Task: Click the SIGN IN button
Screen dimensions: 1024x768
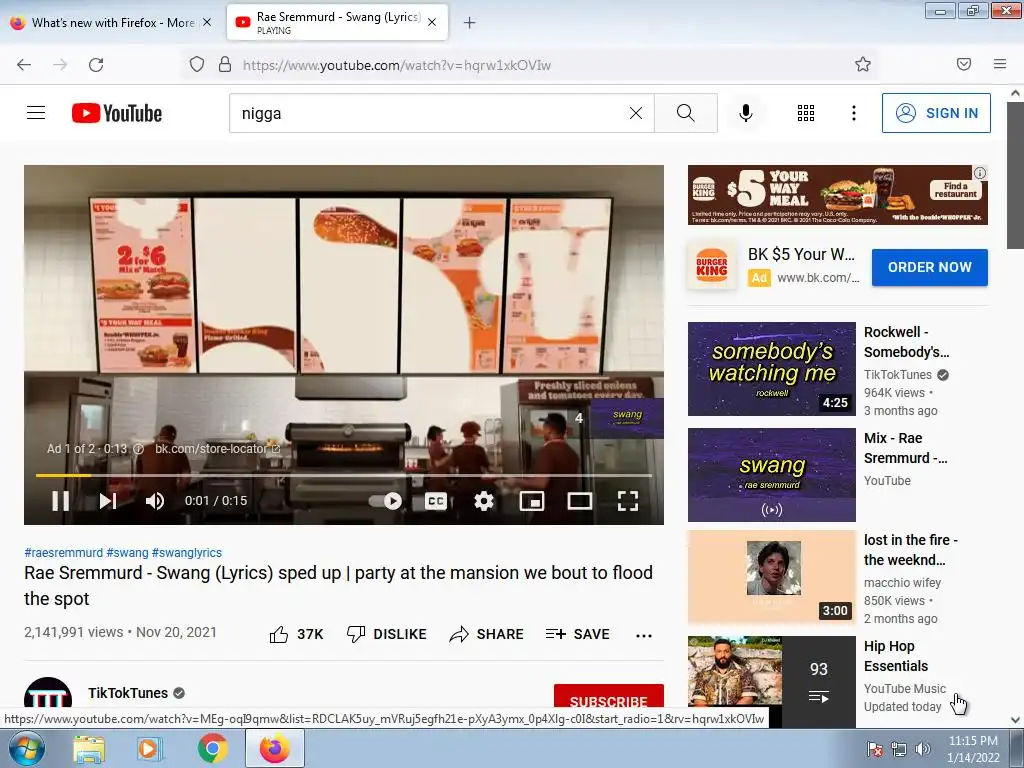Action: [x=936, y=113]
